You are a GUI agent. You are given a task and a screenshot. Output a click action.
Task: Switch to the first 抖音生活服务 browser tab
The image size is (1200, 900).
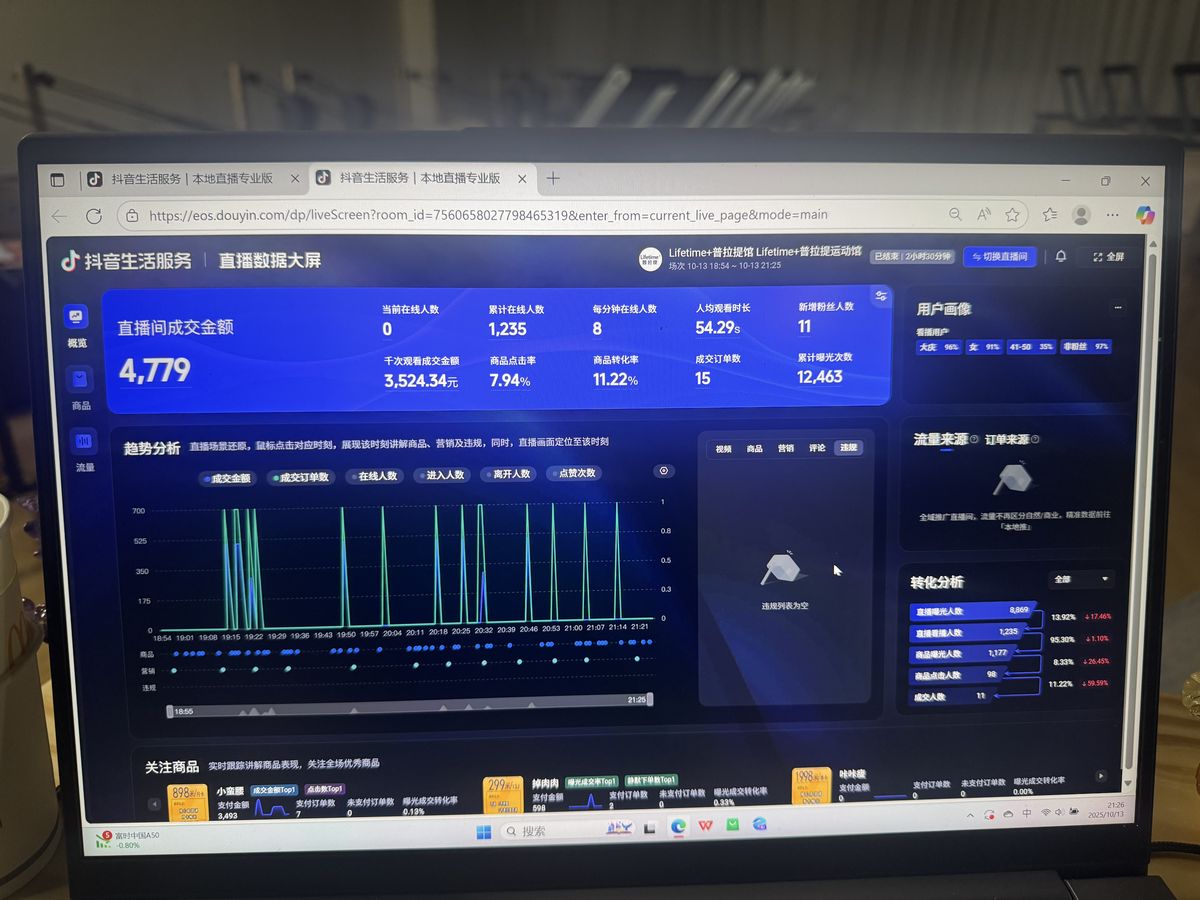(192, 179)
